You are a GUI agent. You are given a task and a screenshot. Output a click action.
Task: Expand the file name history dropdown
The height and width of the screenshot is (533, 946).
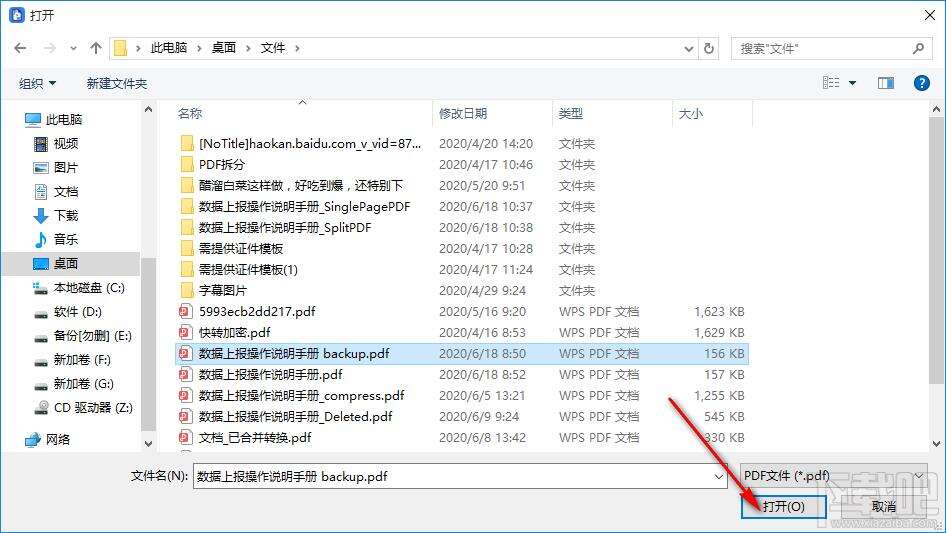[x=719, y=476]
